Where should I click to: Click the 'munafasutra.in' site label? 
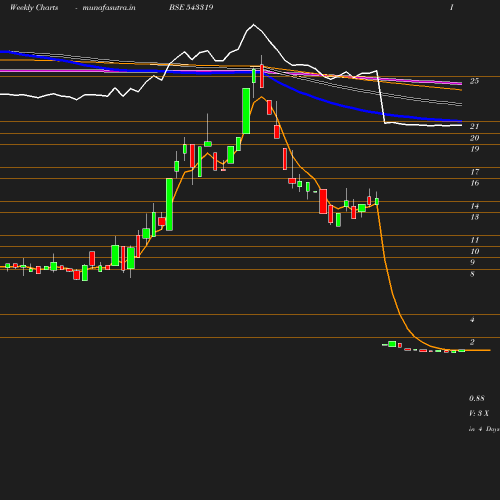(109, 7)
